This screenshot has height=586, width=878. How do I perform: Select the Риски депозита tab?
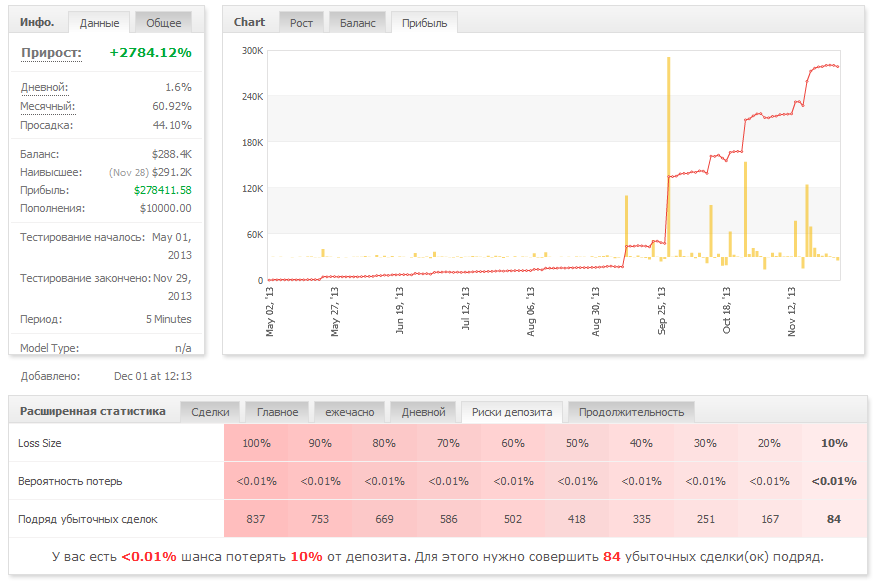pos(512,412)
